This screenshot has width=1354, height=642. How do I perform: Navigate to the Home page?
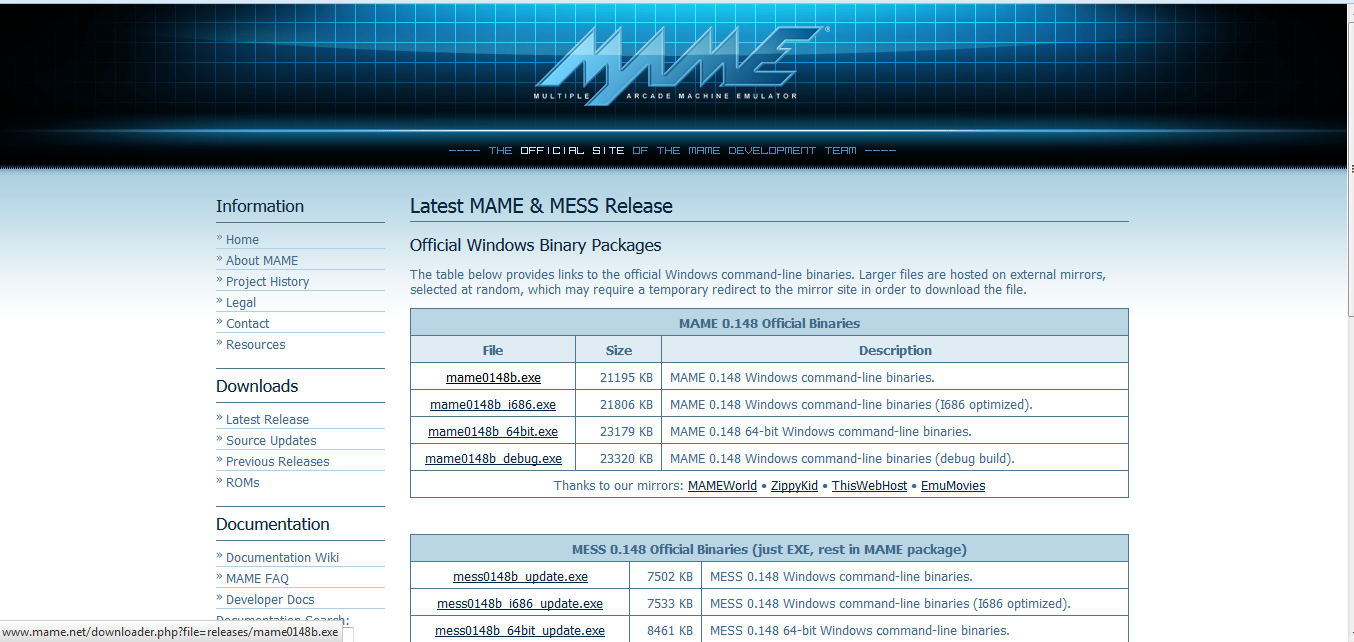tap(242, 239)
